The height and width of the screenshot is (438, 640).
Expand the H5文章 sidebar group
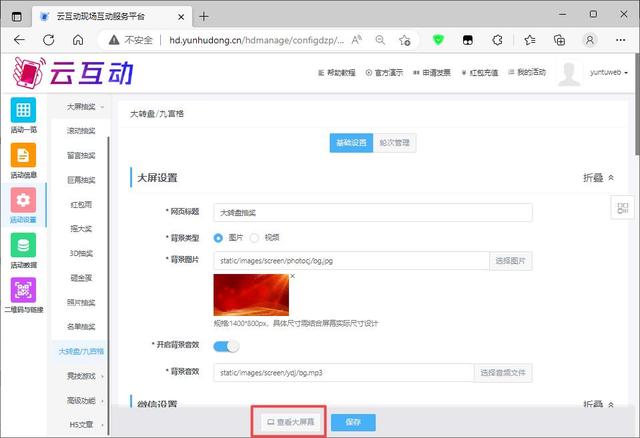coord(85,425)
